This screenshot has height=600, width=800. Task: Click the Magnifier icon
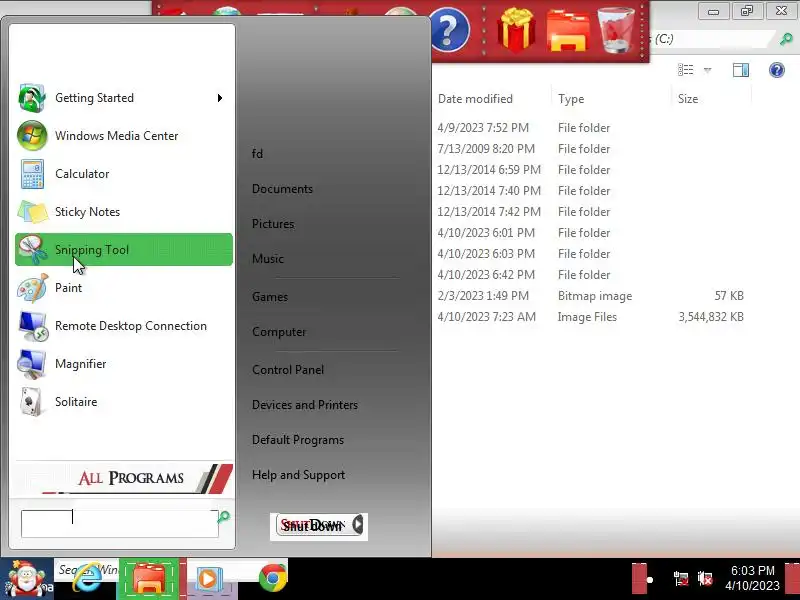[32, 364]
